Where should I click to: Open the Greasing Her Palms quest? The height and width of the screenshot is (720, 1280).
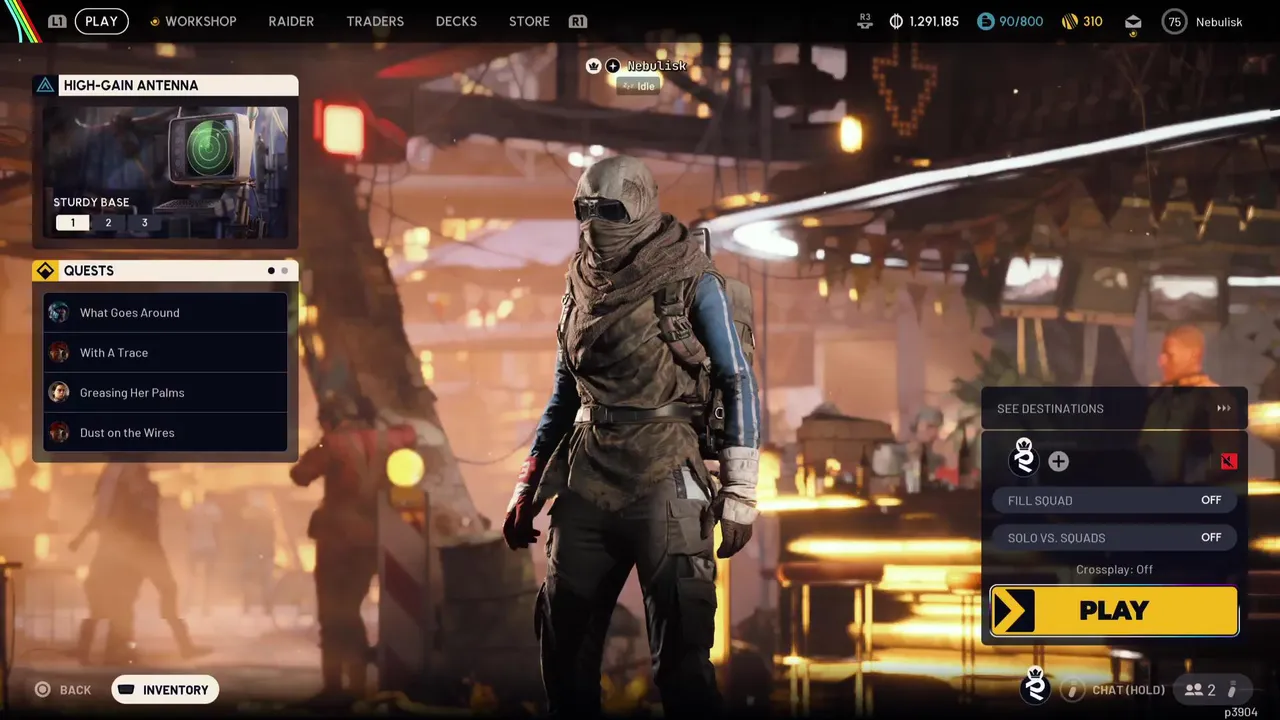click(165, 393)
